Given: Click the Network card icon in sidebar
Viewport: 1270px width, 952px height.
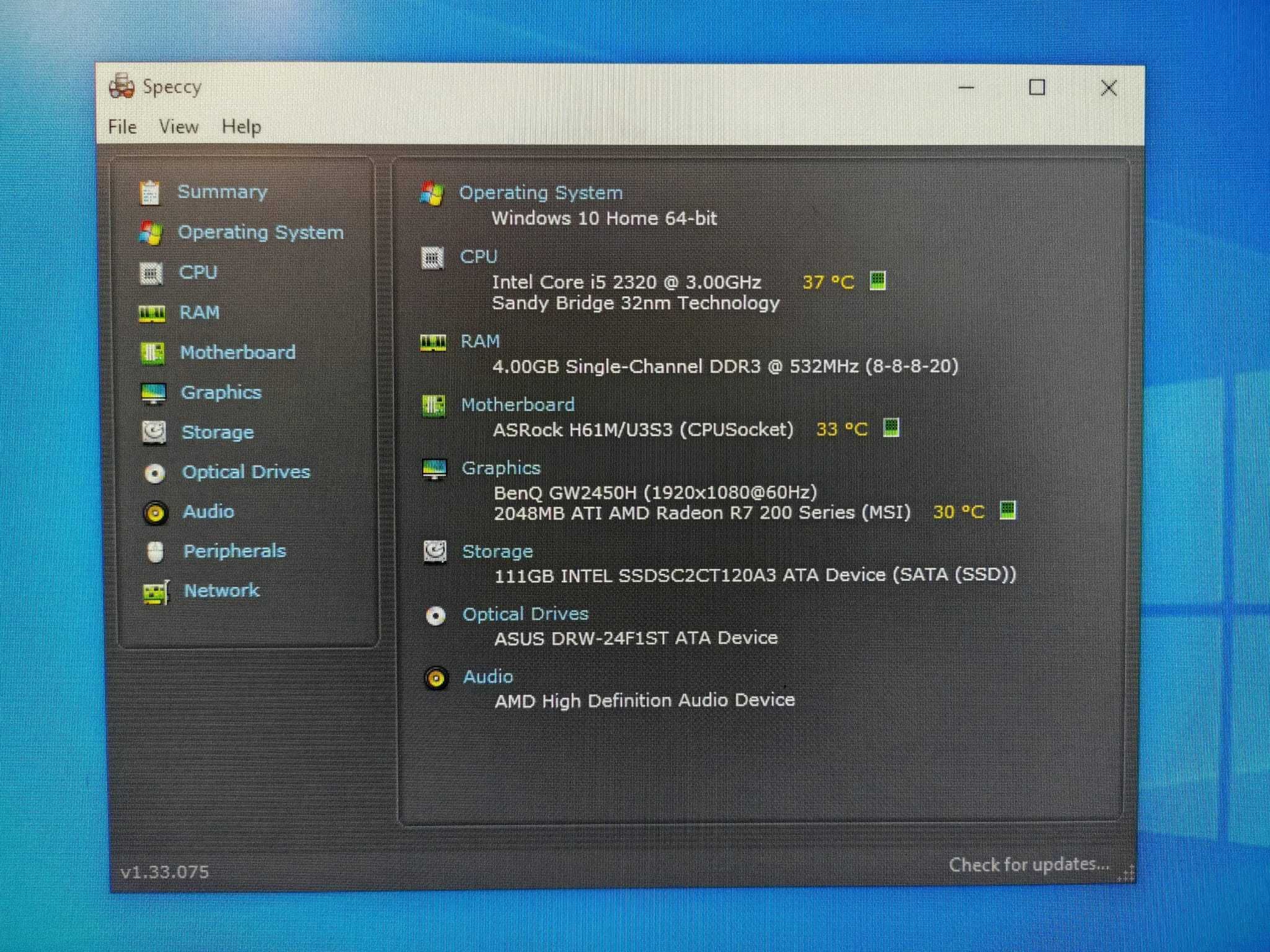Looking at the screenshot, I should tap(156, 592).
